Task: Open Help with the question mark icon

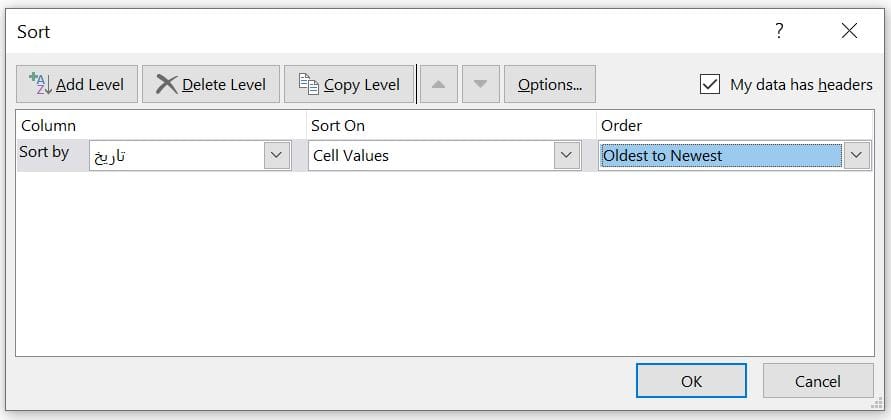Action: 780,30
